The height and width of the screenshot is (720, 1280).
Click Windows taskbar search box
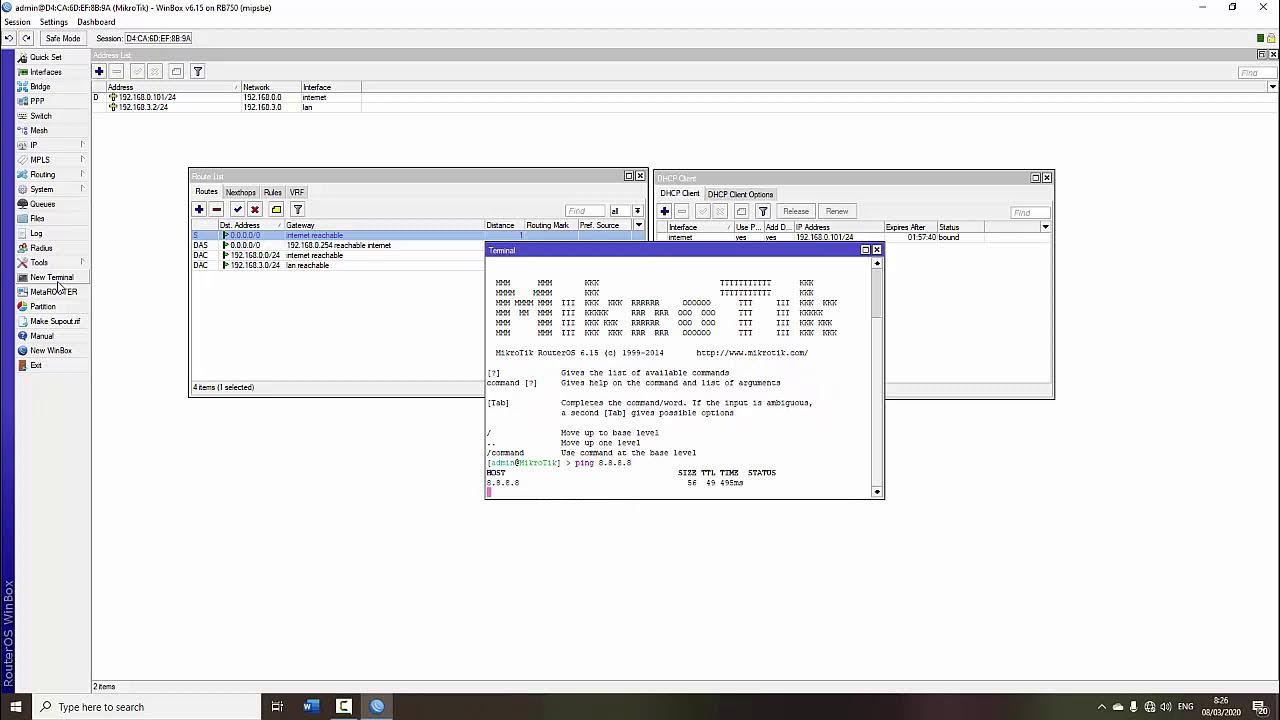point(145,707)
